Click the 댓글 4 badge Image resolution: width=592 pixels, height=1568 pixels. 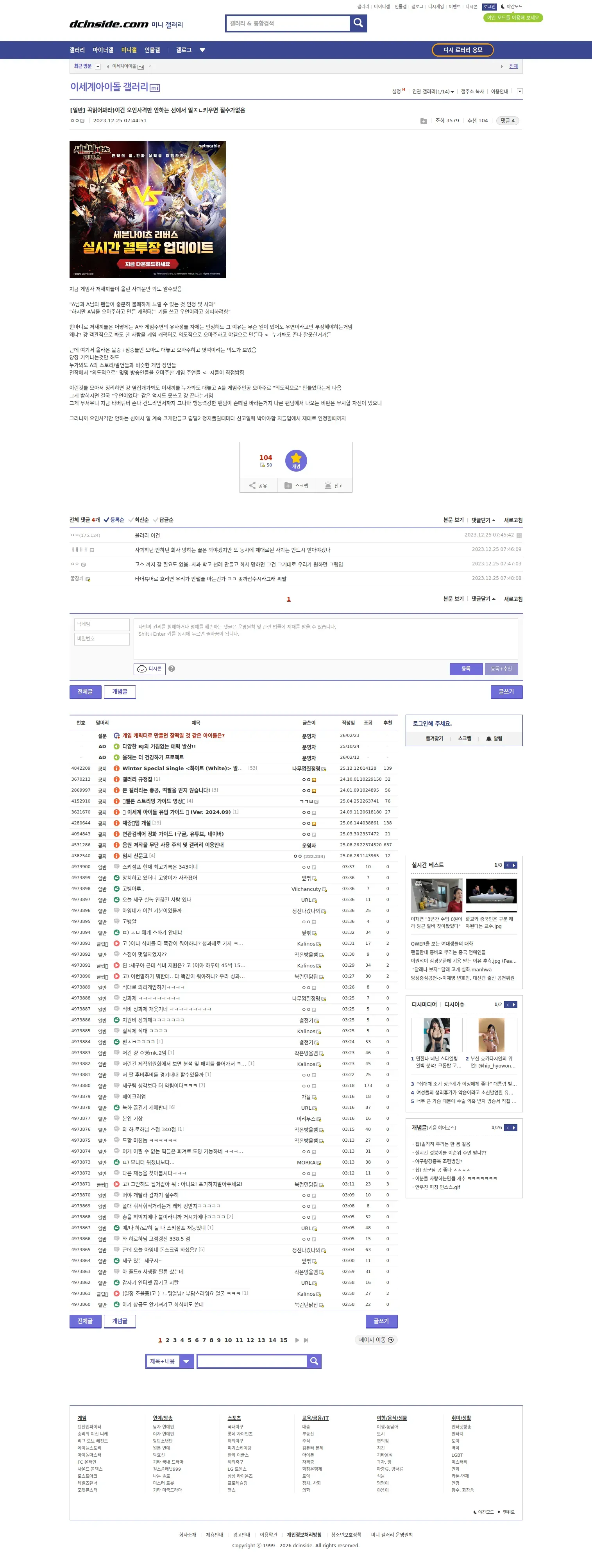click(x=507, y=120)
